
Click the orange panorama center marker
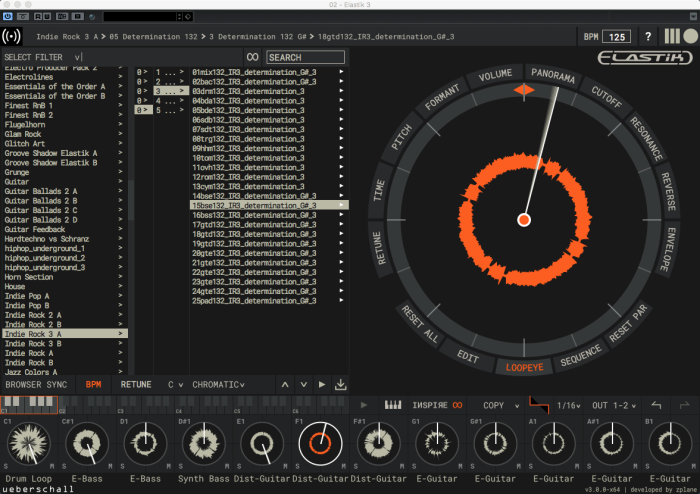(524, 90)
